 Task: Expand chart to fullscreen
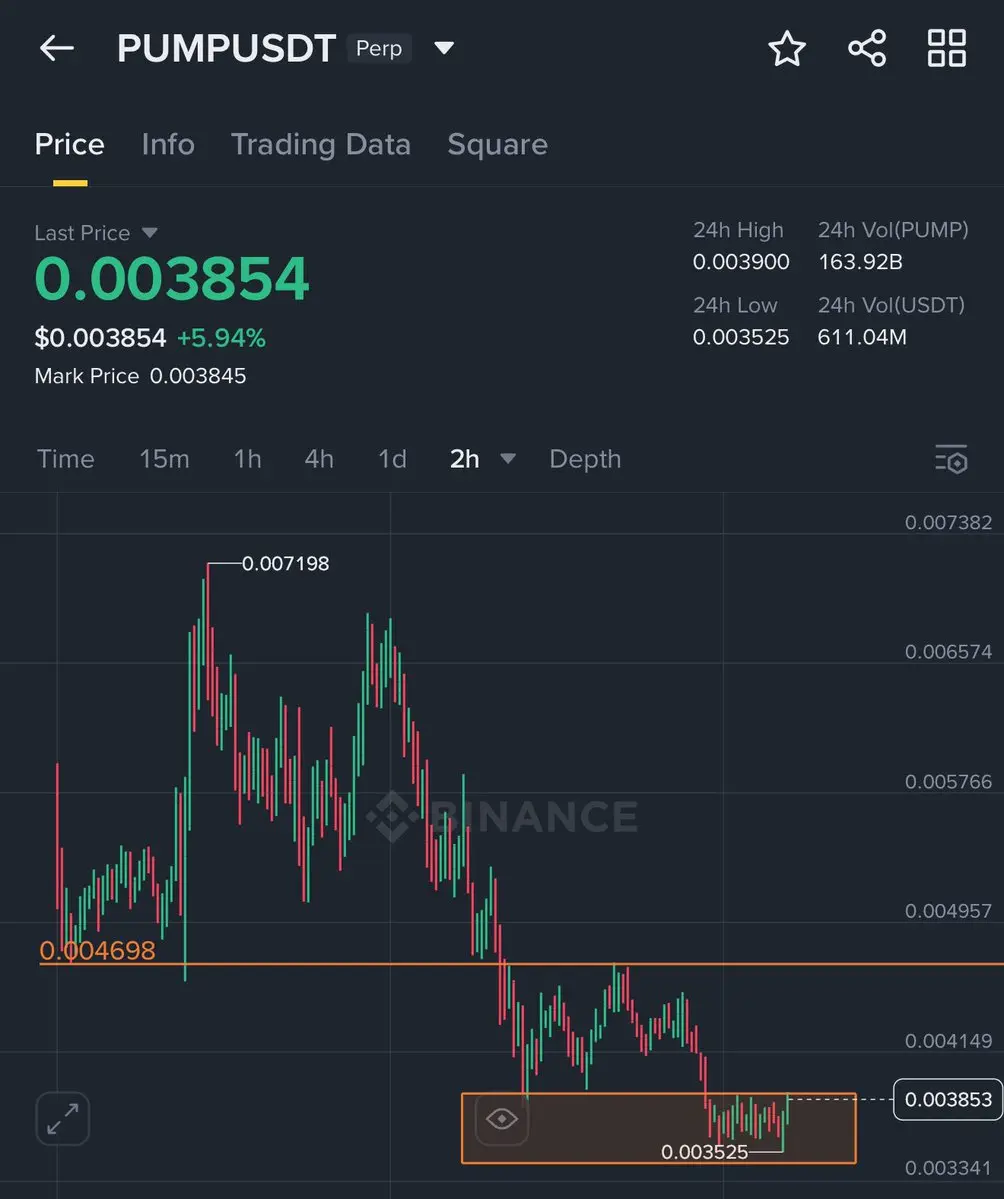click(x=63, y=1118)
